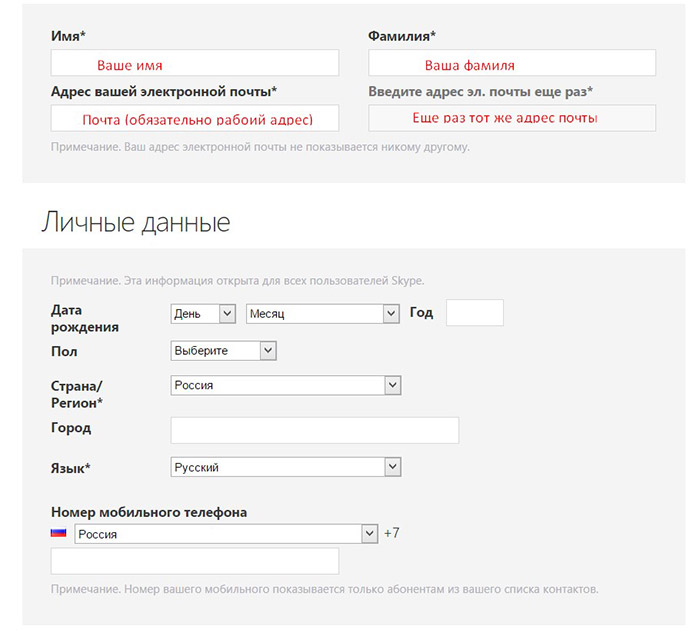Click the Номер мобильного телефона label
The image size is (700, 633).
[x=149, y=512]
